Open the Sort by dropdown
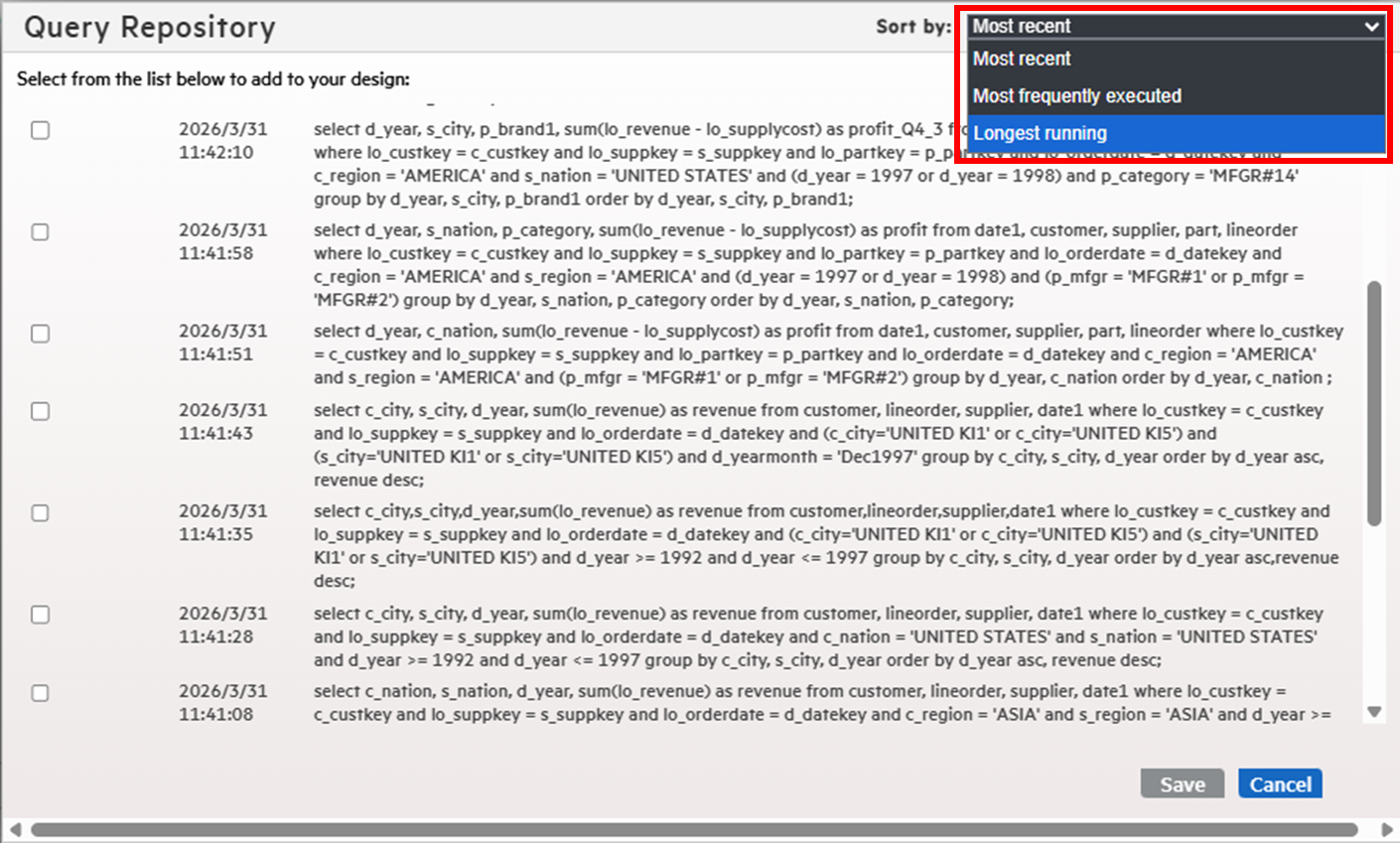The width and height of the screenshot is (1400, 843). (x=1177, y=27)
